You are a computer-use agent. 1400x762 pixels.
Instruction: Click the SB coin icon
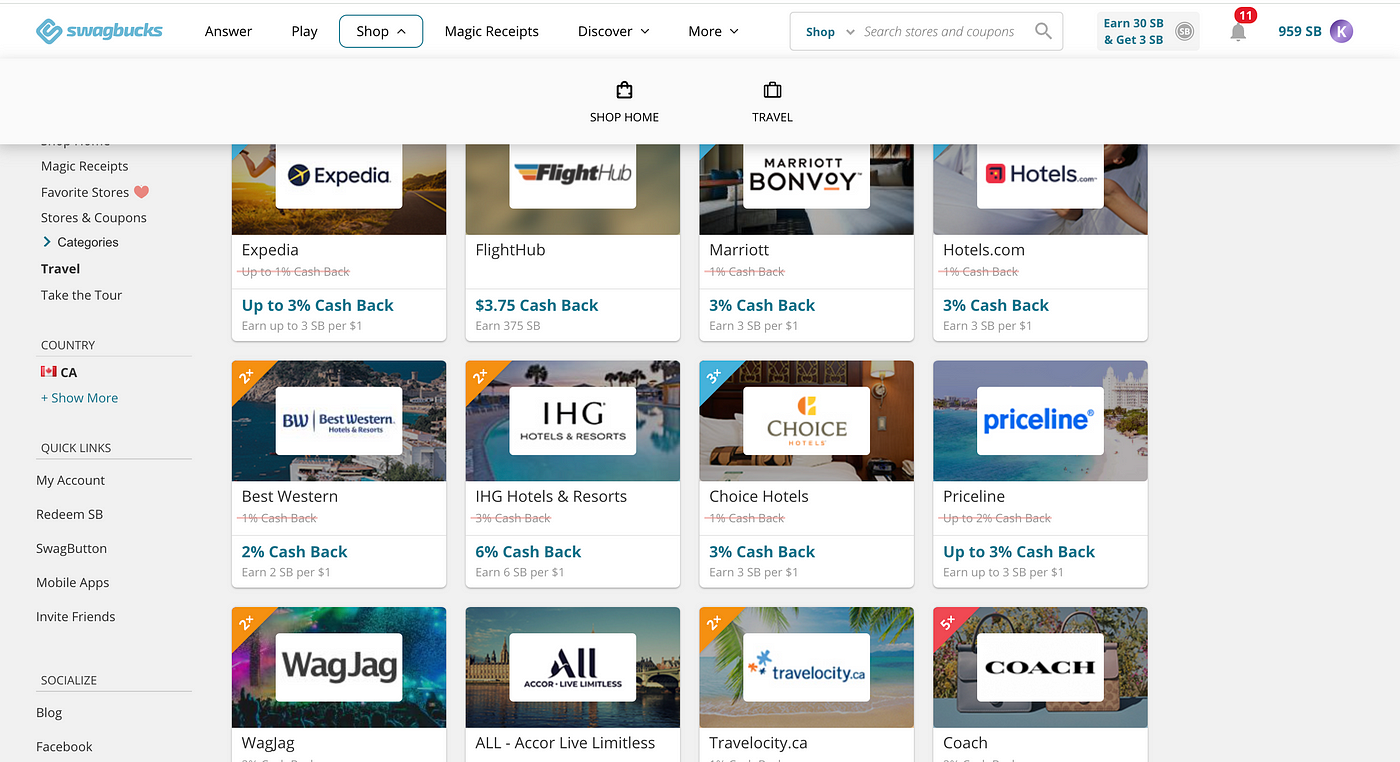pos(1184,31)
